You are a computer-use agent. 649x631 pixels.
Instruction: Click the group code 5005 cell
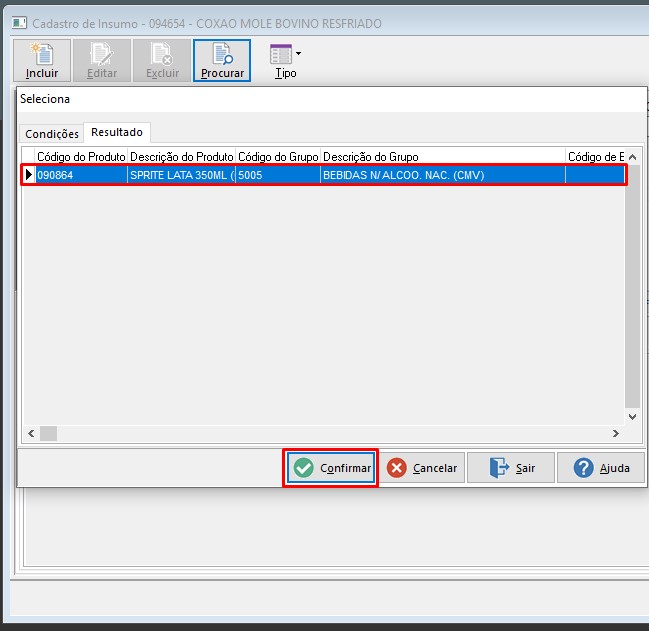[x=278, y=175]
